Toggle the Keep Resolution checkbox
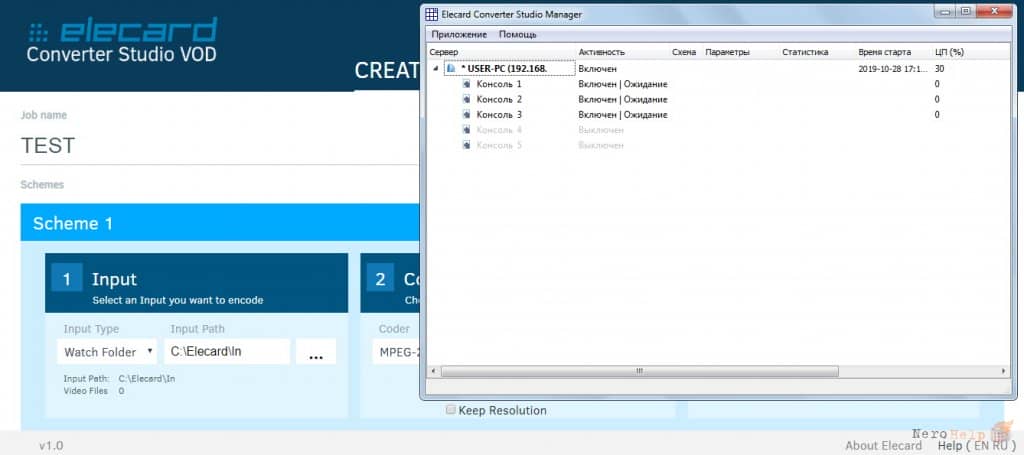This screenshot has height=455, width=1024. coord(450,410)
